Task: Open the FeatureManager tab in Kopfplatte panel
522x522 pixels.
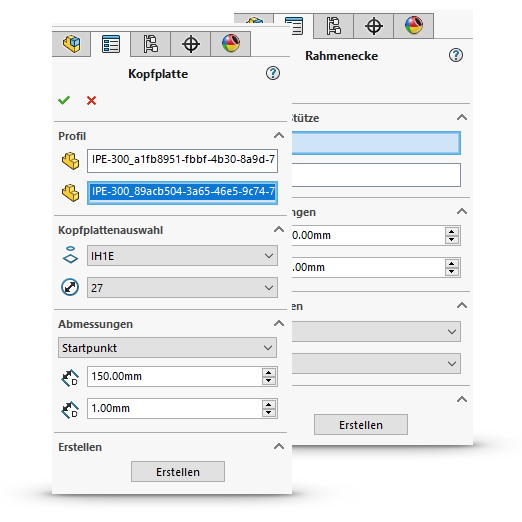Action: pos(71,44)
